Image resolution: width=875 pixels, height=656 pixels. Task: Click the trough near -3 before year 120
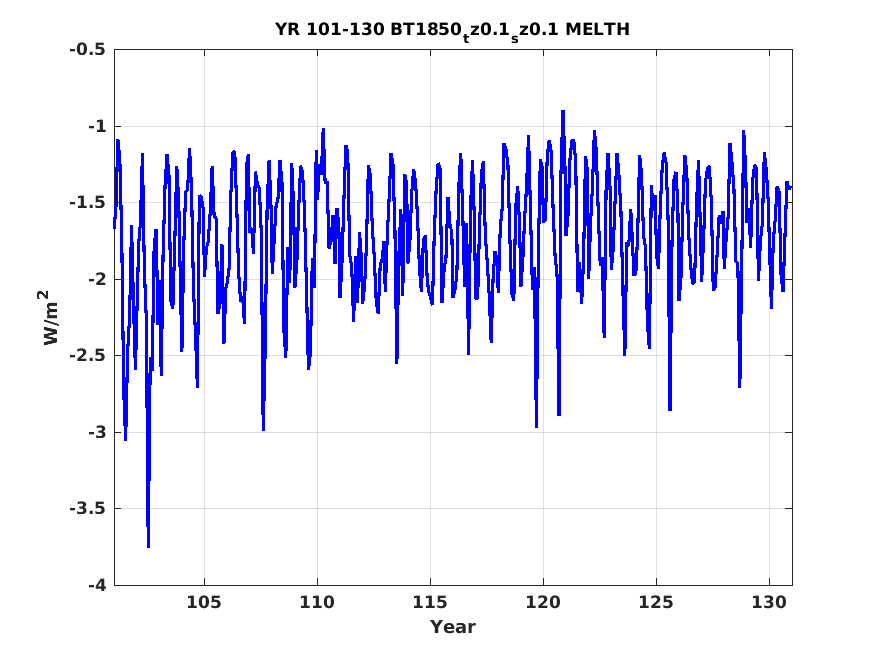[x=536, y=426]
